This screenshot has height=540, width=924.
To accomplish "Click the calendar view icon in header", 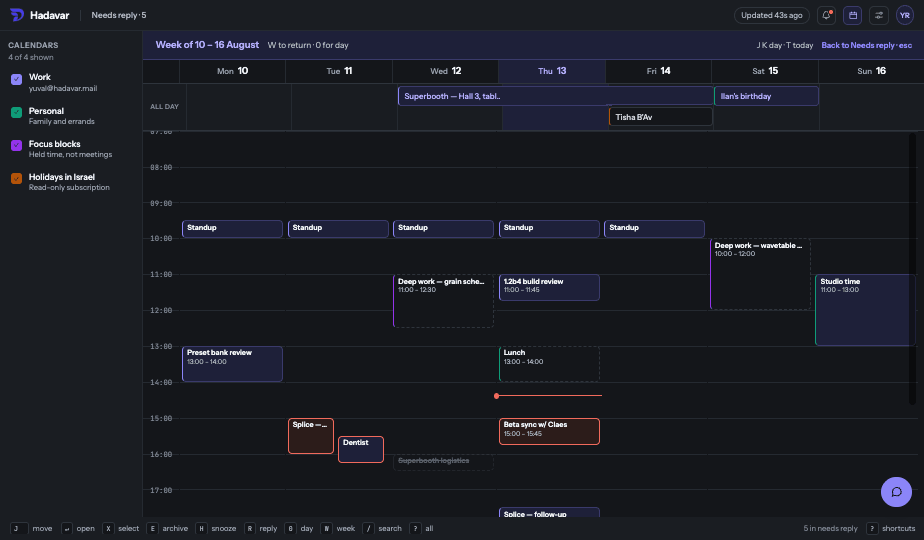I will [x=852, y=15].
